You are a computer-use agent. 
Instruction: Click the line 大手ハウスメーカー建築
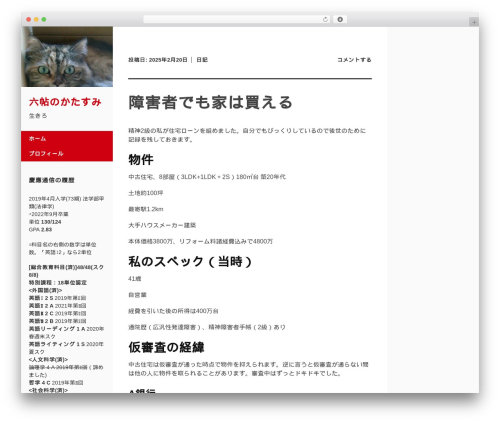point(162,225)
